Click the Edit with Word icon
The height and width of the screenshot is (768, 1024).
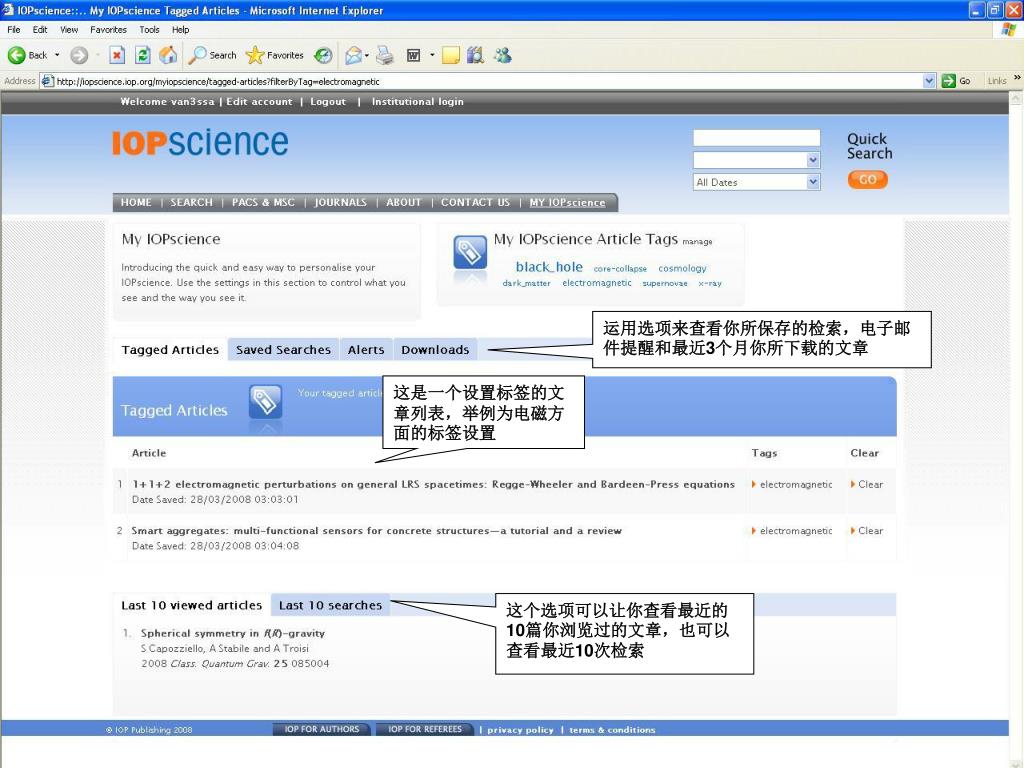413,56
